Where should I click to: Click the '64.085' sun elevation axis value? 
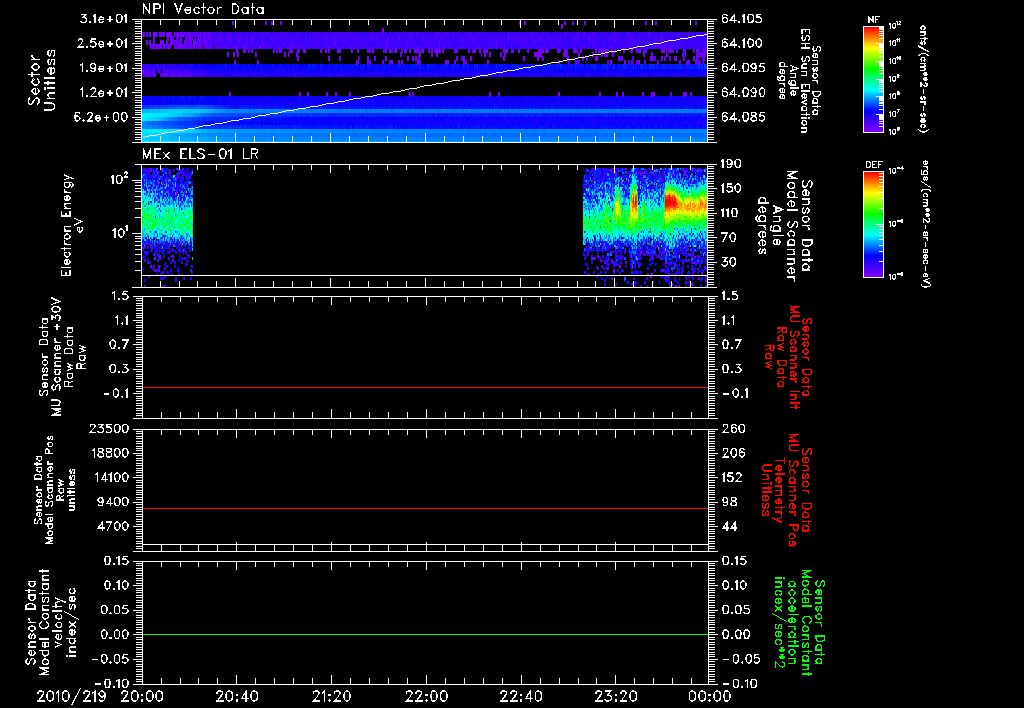[x=741, y=117]
